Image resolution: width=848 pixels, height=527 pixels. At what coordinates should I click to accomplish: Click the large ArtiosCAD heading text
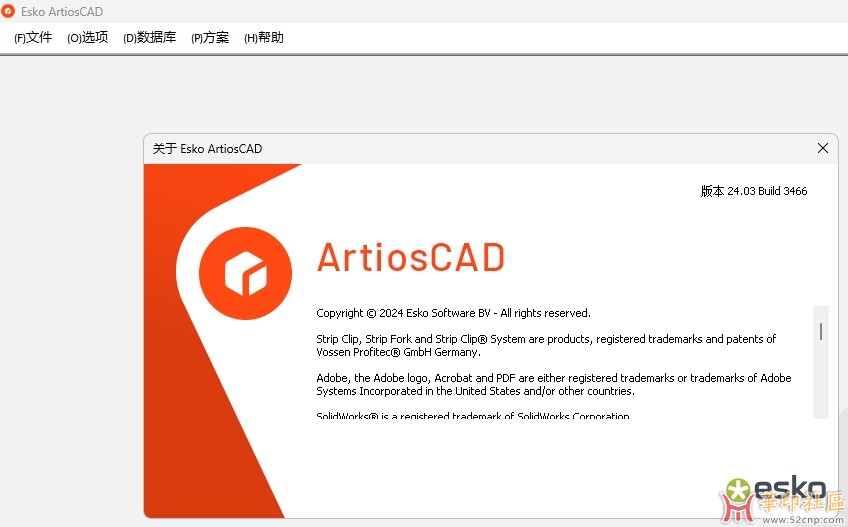click(x=411, y=258)
